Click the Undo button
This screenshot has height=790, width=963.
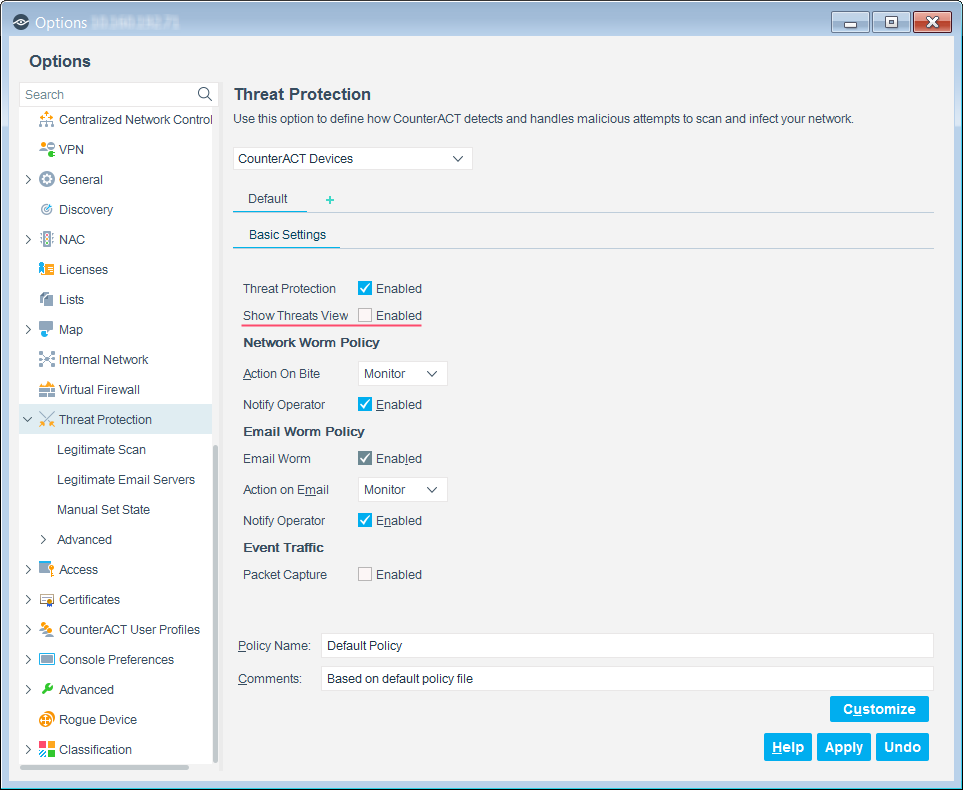pyautogui.click(x=902, y=747)
